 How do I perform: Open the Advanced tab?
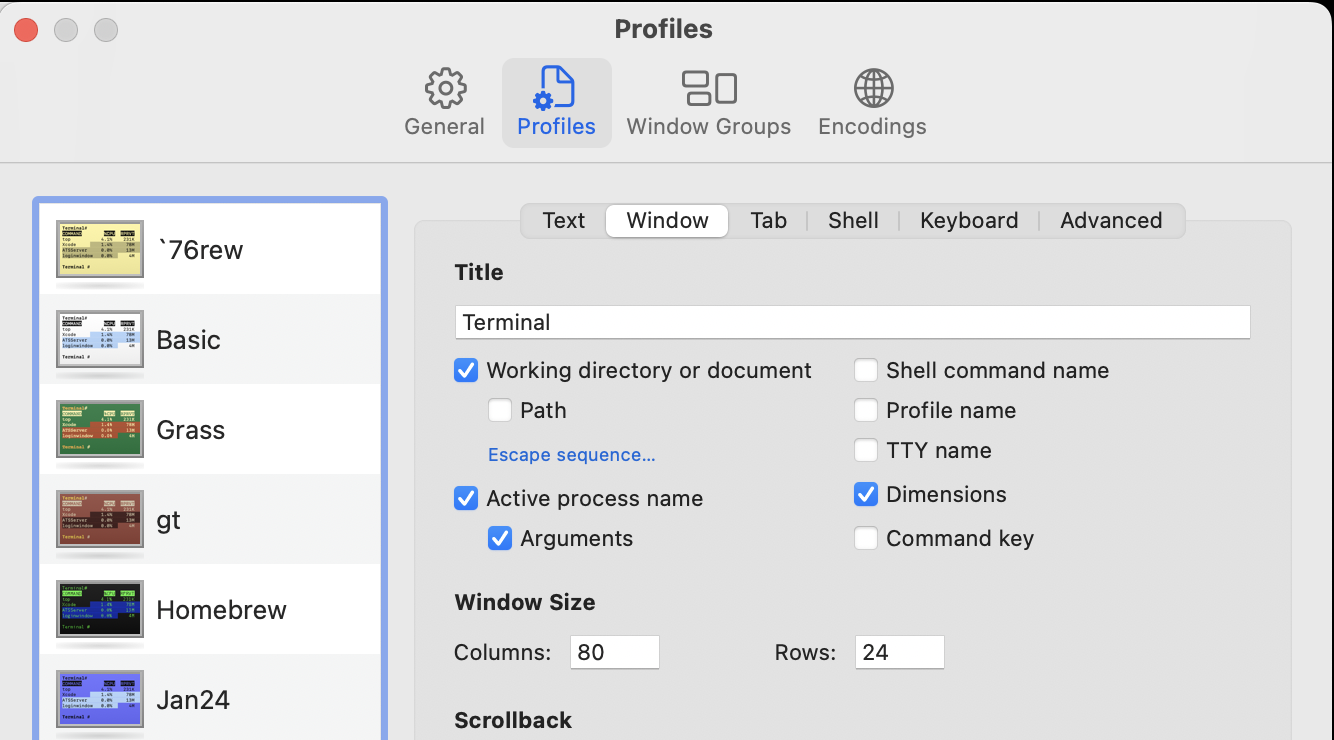point(1111,221)
